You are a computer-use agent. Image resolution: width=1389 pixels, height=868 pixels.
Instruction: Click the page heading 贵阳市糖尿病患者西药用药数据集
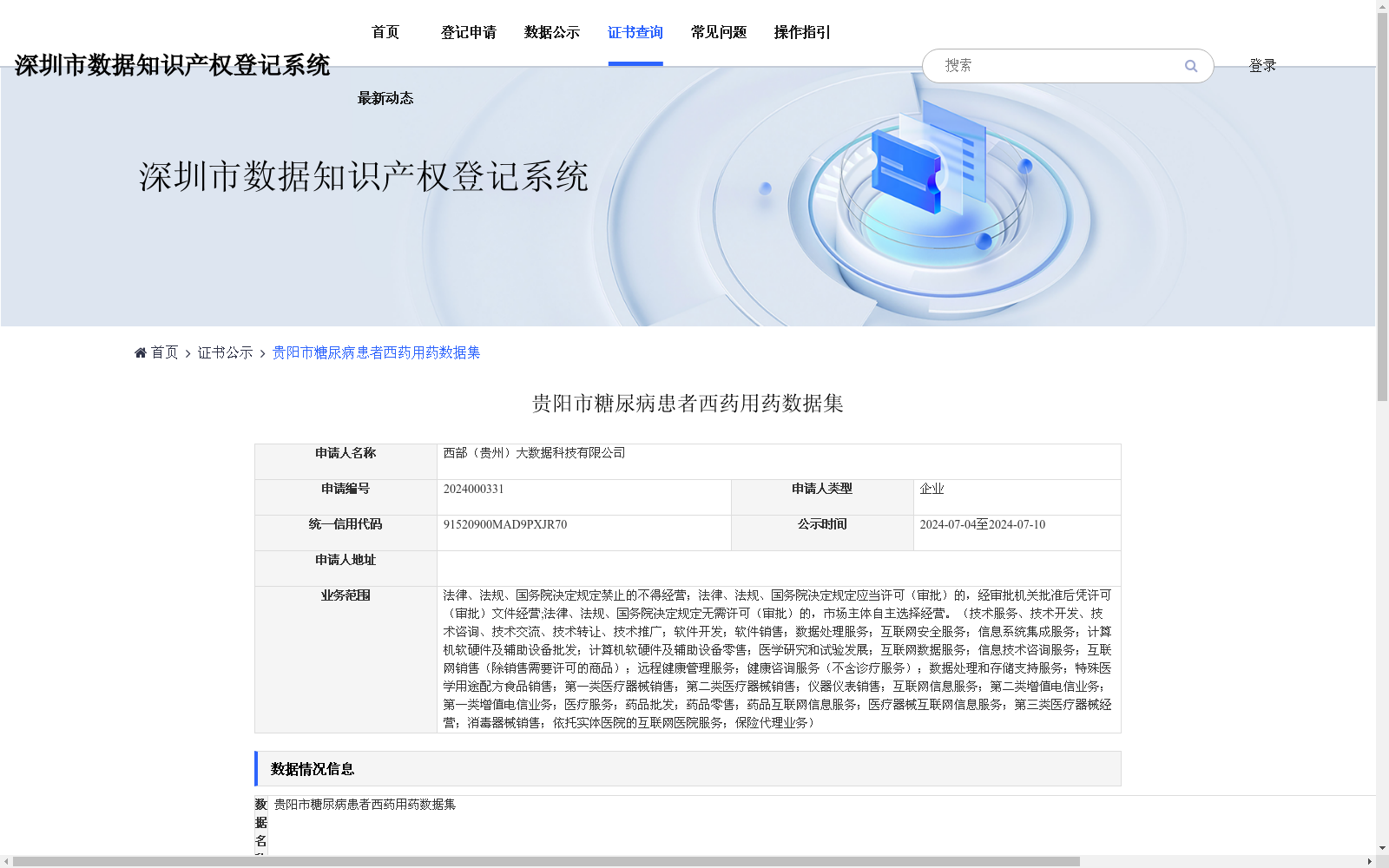[688, 404]
